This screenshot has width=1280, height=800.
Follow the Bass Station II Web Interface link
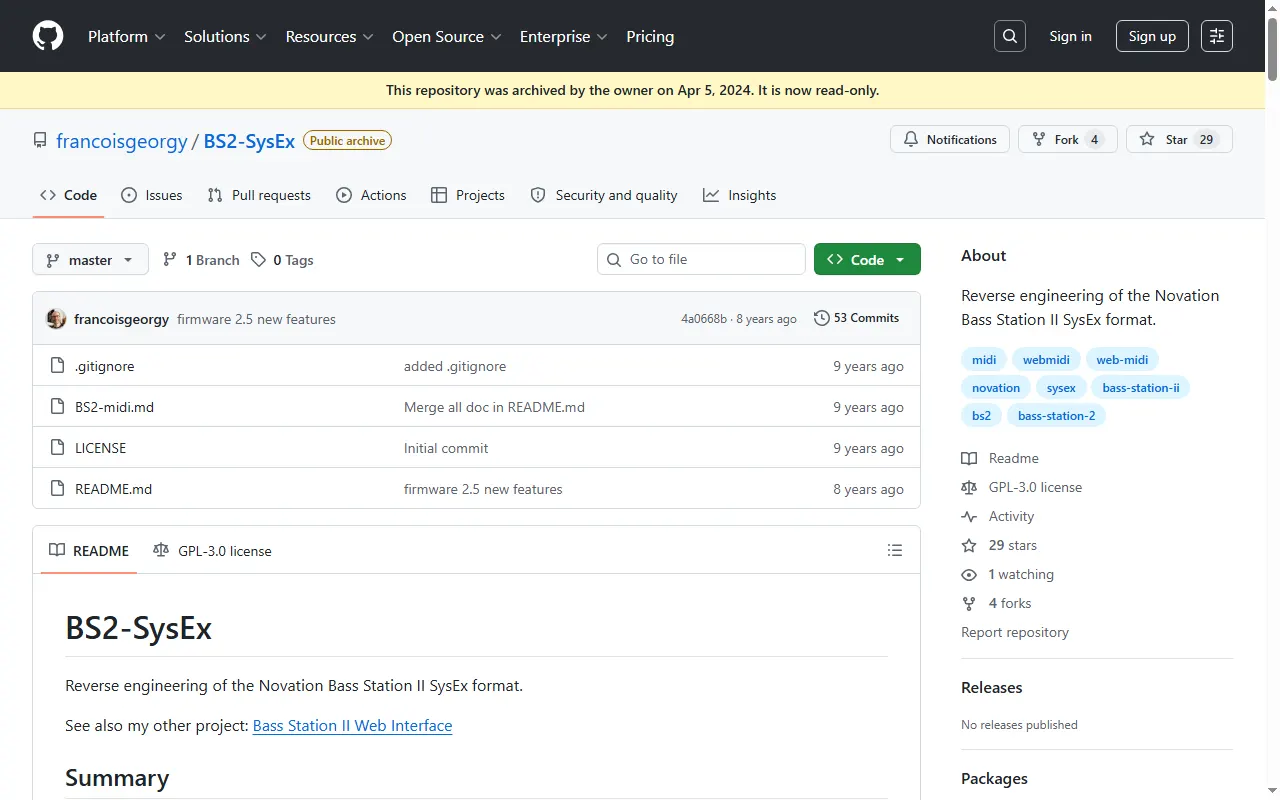point(352,725)
